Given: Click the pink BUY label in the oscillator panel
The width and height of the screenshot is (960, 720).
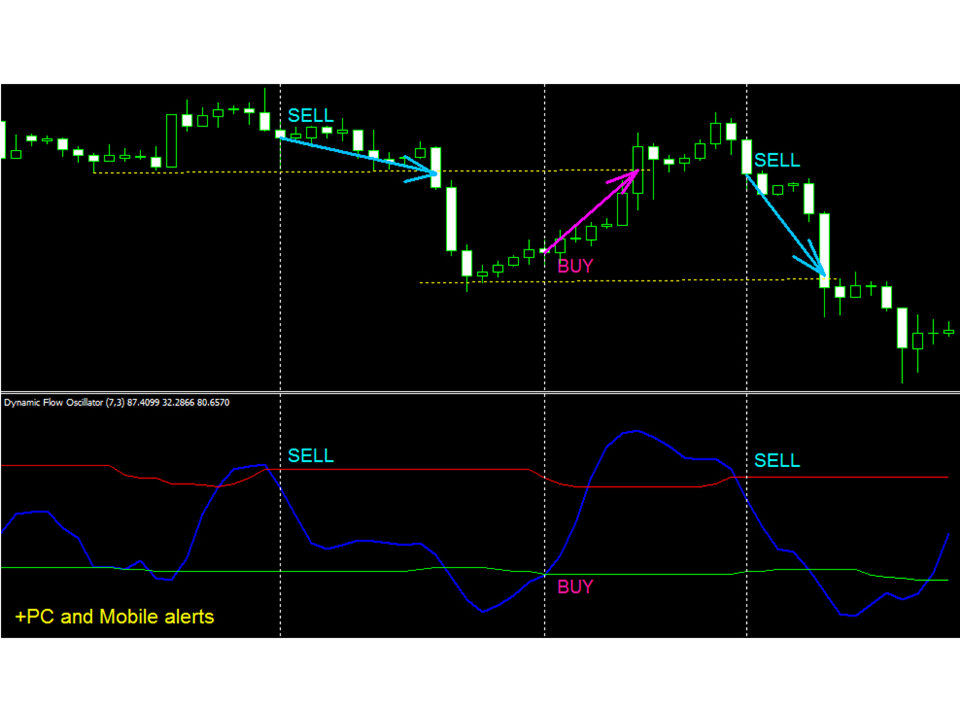Looking at the screenshot, I should 575,587.
